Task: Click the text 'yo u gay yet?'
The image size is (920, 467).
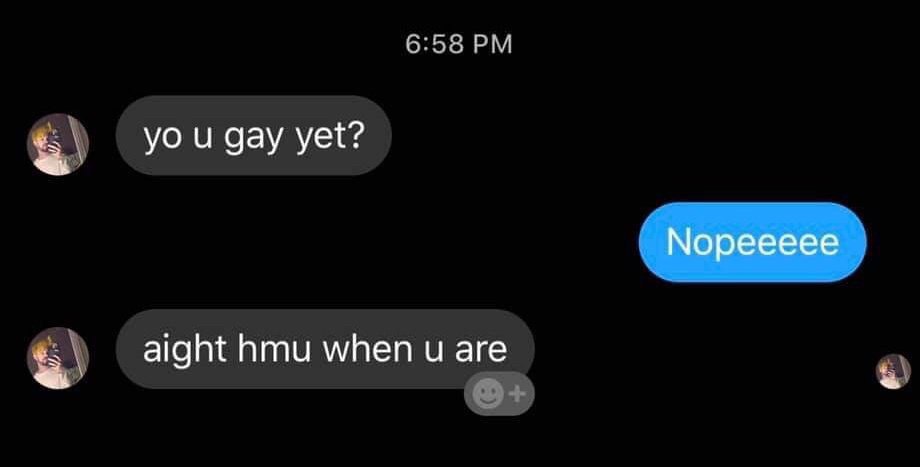Action: point(253,137)
